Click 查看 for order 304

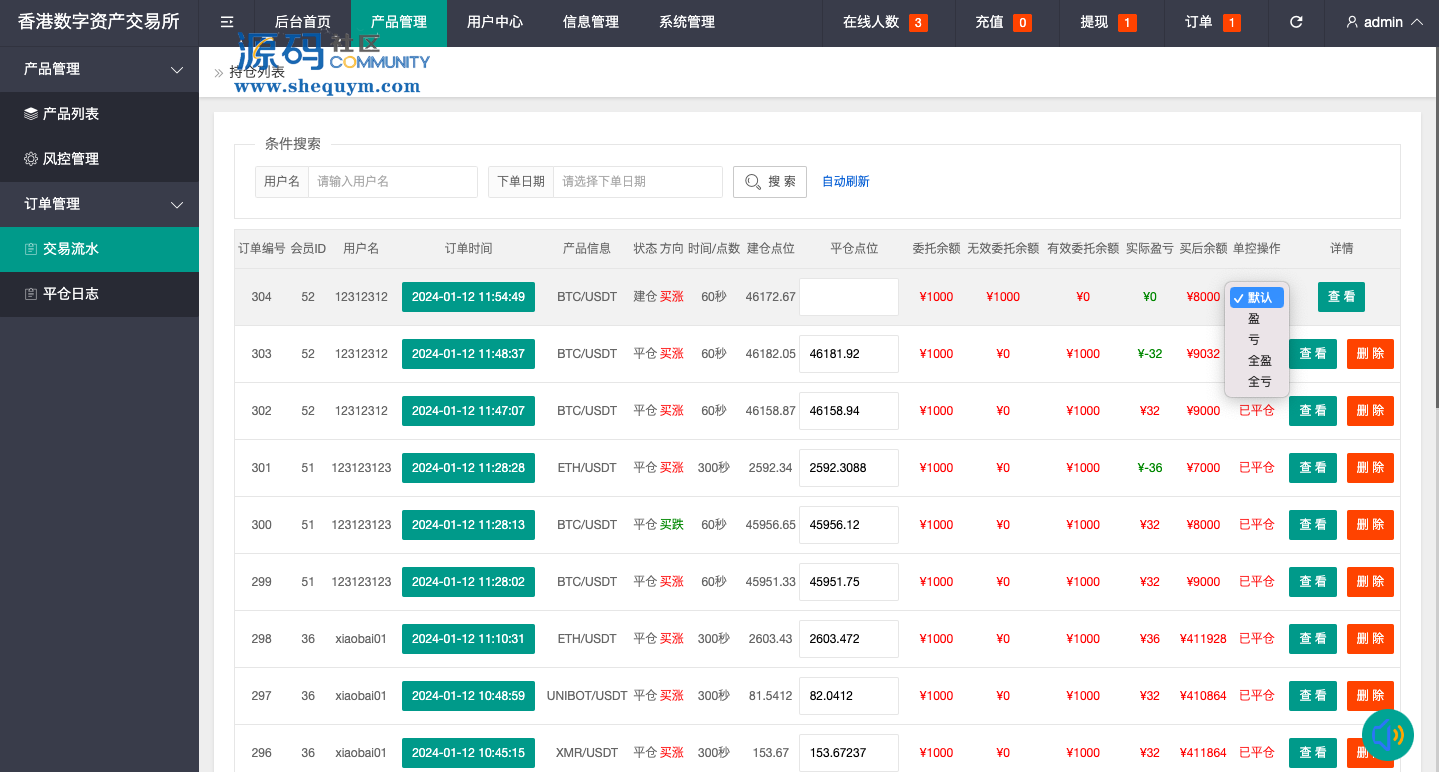pos(1341,297)
